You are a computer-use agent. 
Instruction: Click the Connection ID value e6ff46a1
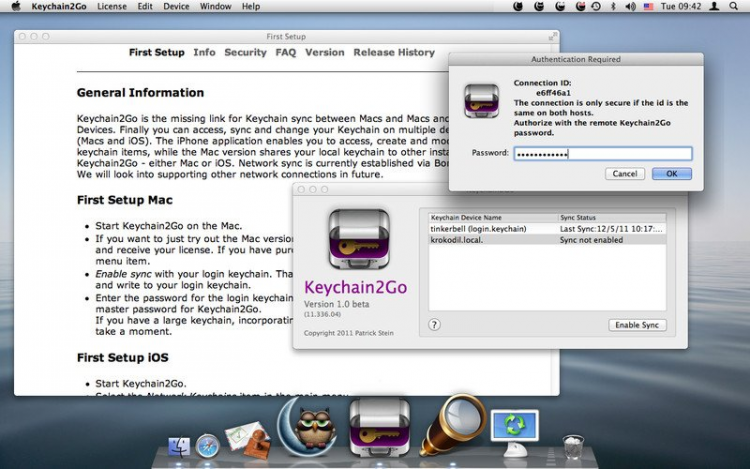click(553, 93)
